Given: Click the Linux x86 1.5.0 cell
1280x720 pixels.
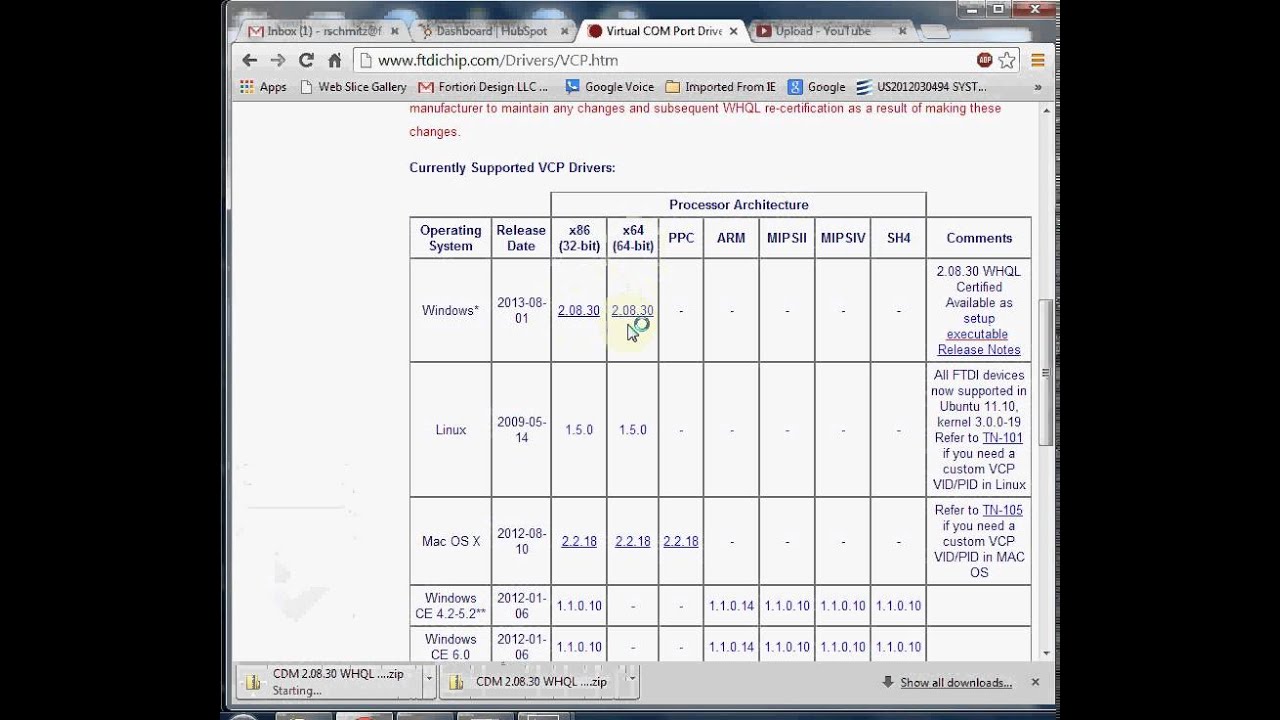Looking at the screenshot, I should coord(579,430).
